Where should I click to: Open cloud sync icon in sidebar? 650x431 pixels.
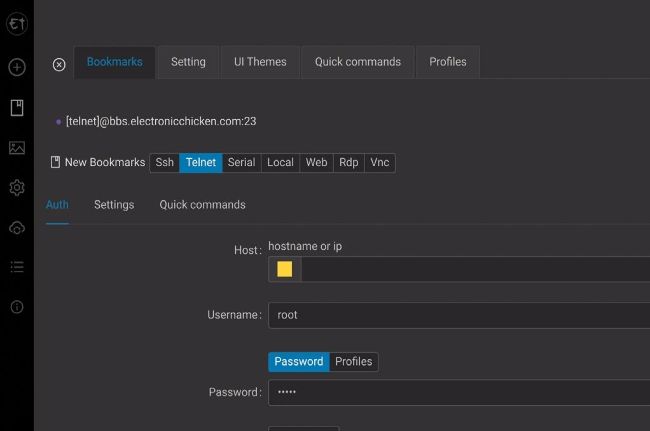[x=17, y=228]
